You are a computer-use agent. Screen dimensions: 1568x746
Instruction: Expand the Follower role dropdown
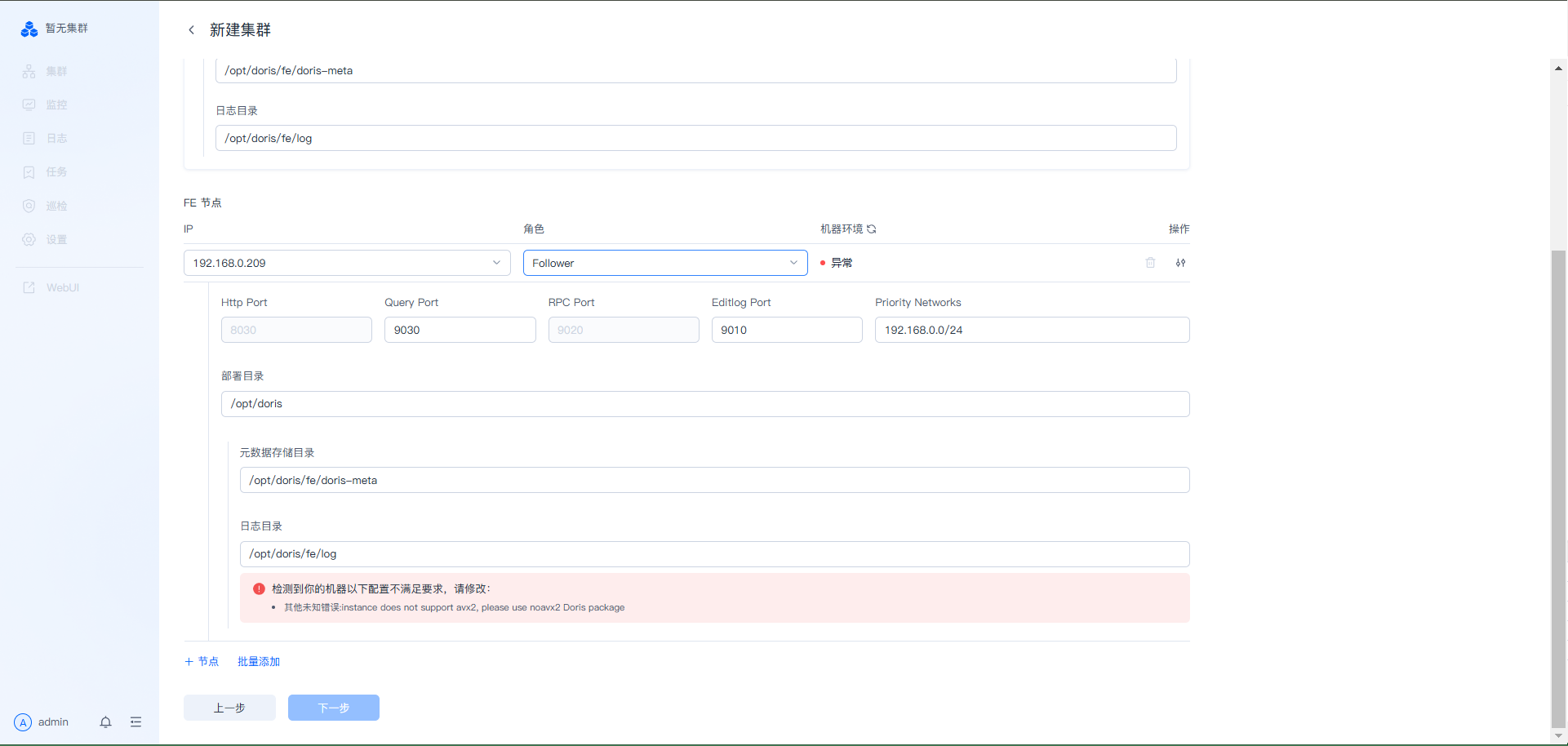664,263
